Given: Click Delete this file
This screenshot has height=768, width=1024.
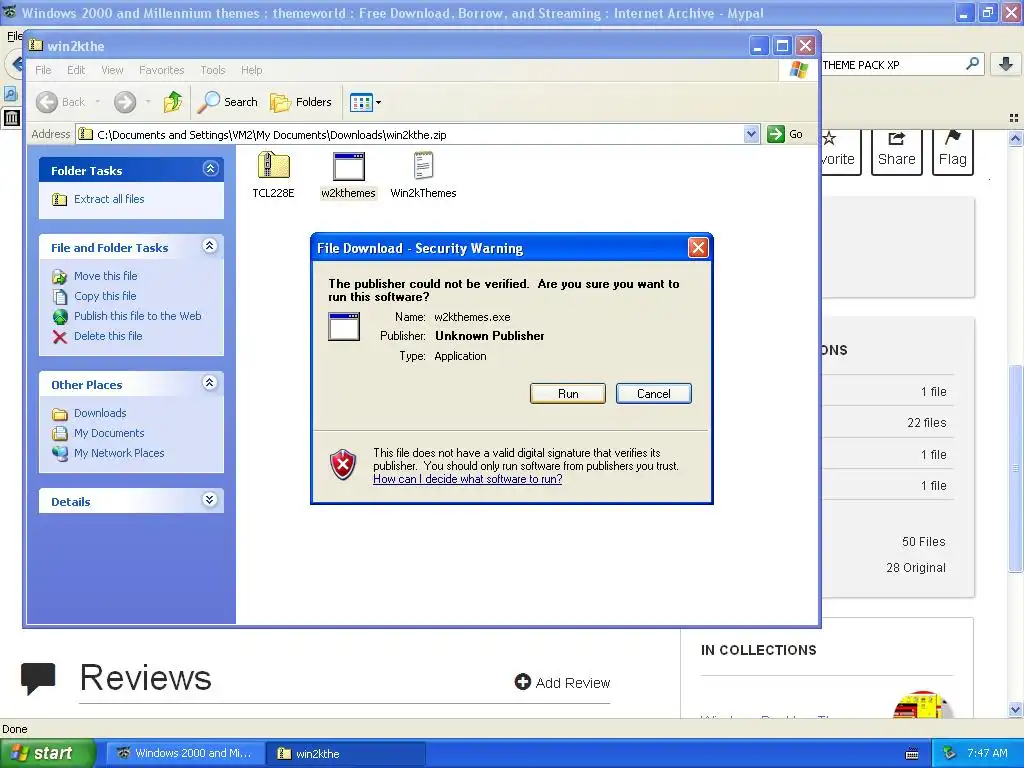Looking at the screenshot, I should tap(108, 336).
